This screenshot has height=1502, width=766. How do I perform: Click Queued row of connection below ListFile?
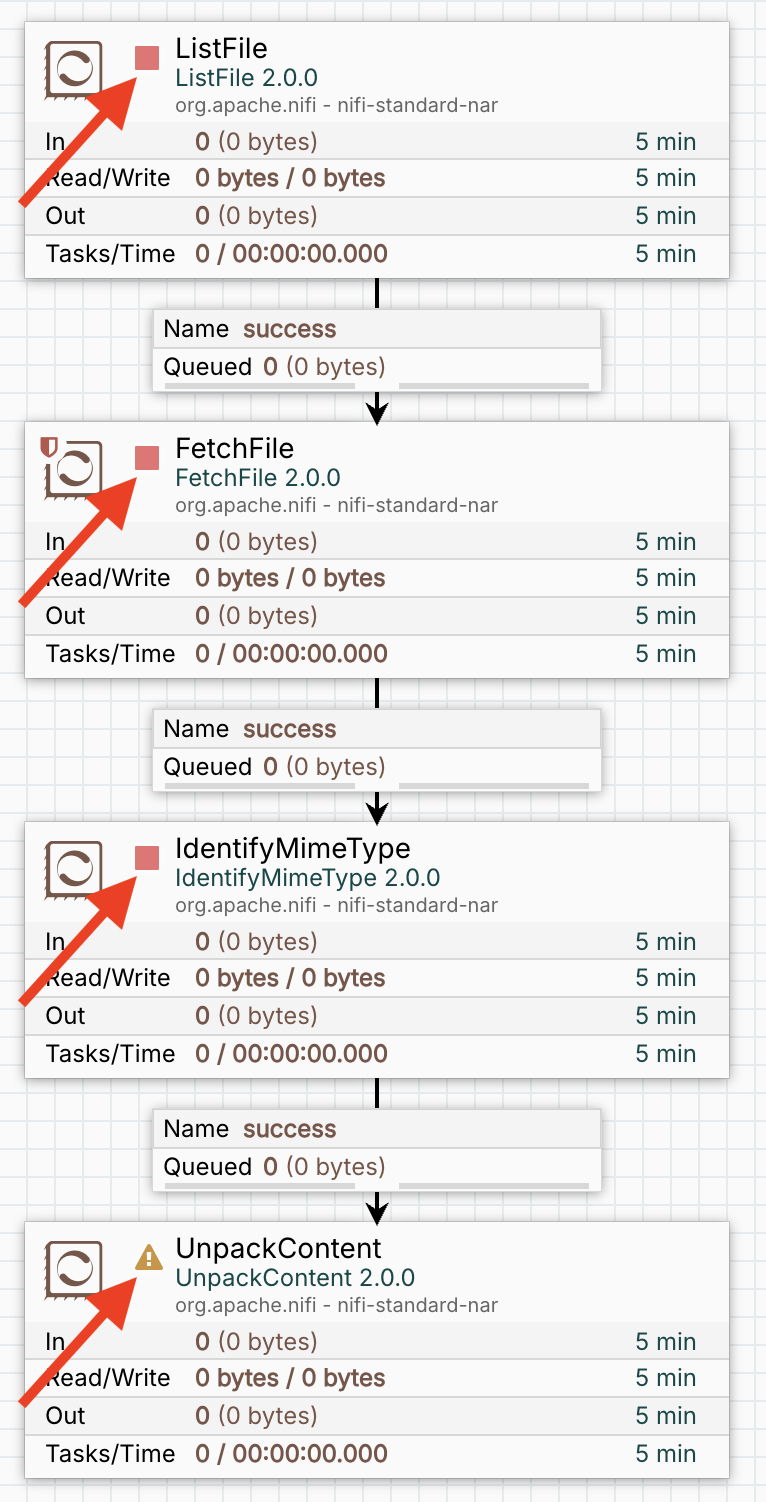(376, 367)
